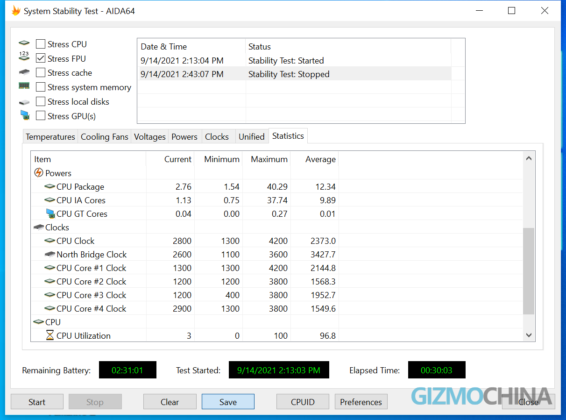Click the Maximum column header
The height and width of the screenshot is (420, 566).
click(x=266, y=159)
